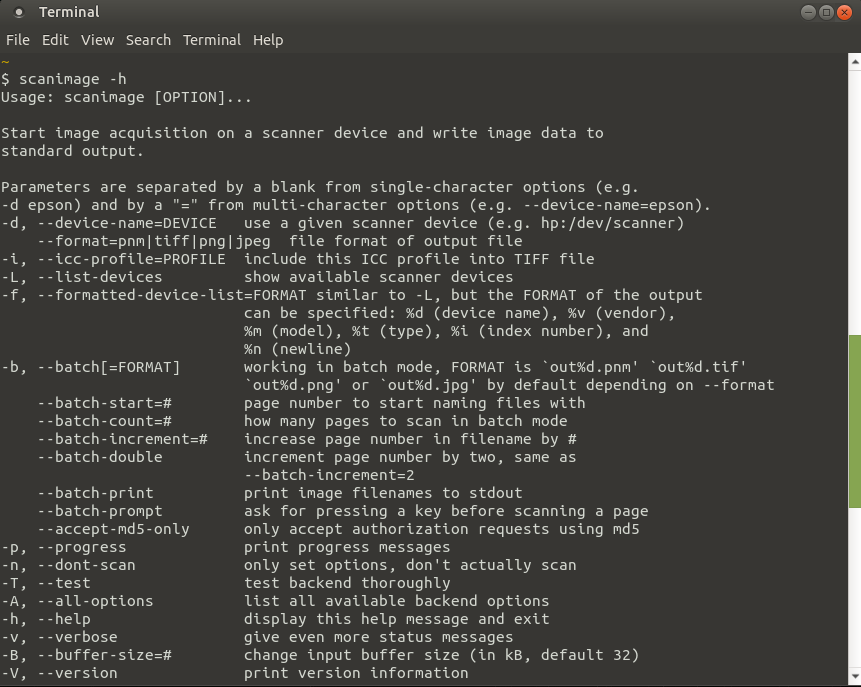
Task: Click the '--version' option line
Action: (x=234, y=673)
